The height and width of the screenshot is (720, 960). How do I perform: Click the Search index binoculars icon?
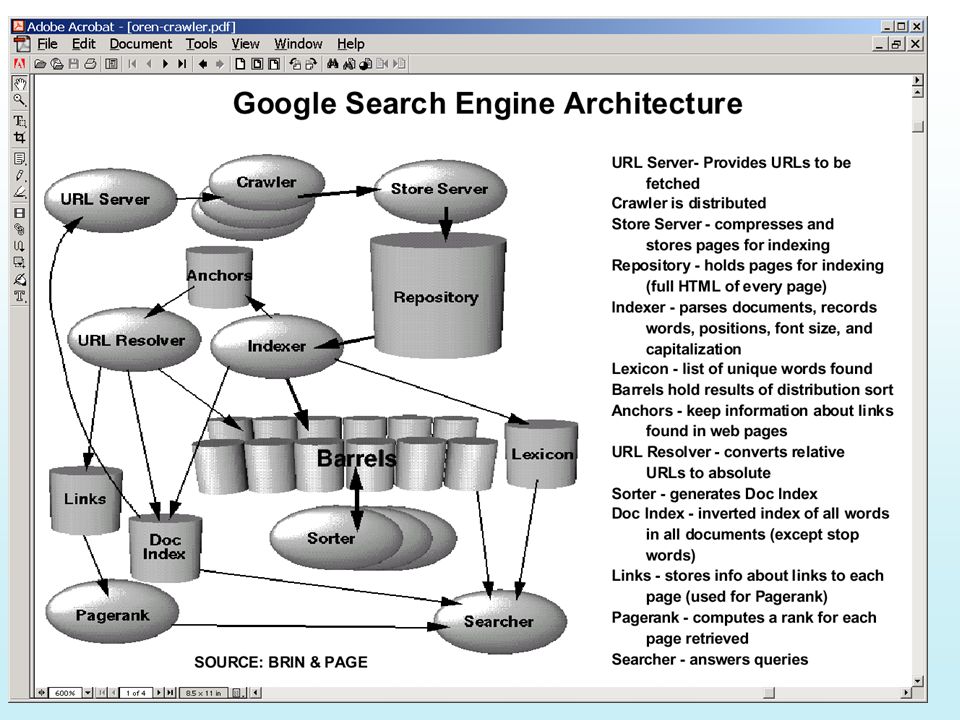pyautogui.click(x=349, y=64)
